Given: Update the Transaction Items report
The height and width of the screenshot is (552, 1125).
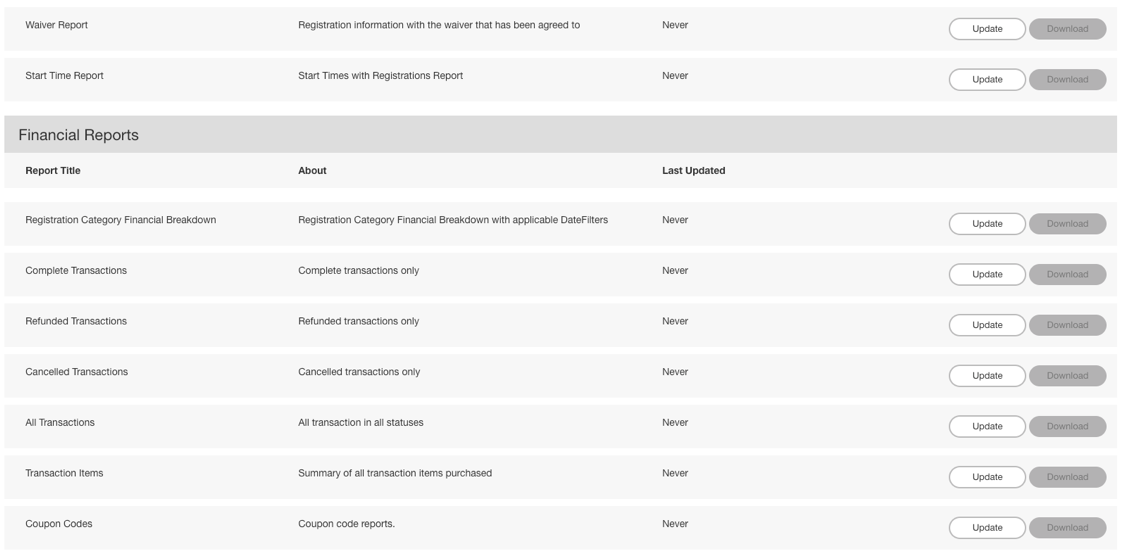Looking at the screenshot, I should (x=987, y=477).
